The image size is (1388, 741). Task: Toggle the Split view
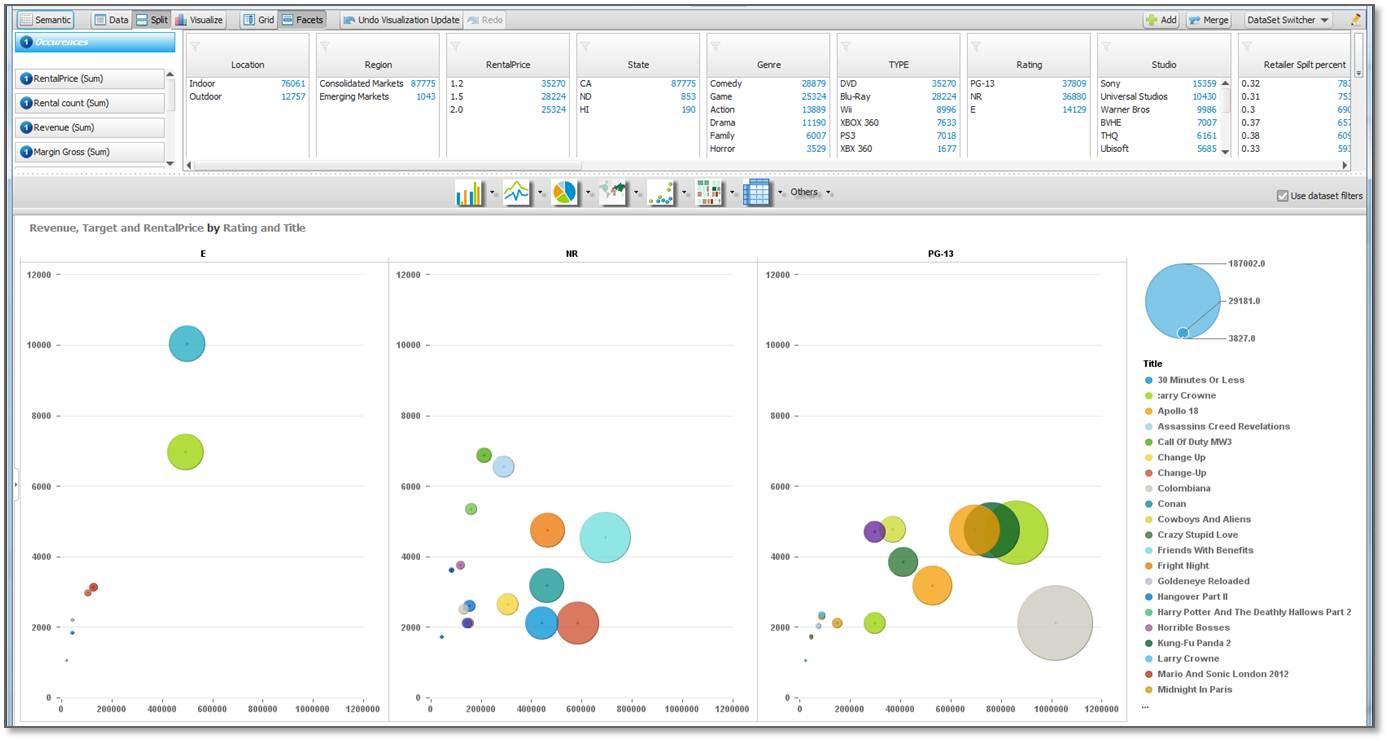click(x=152, y=20)
